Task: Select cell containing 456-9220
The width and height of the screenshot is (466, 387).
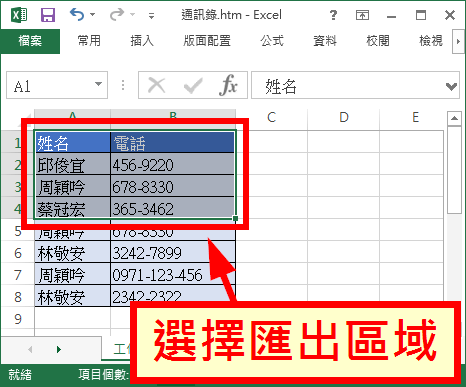Action: point(173,165)
